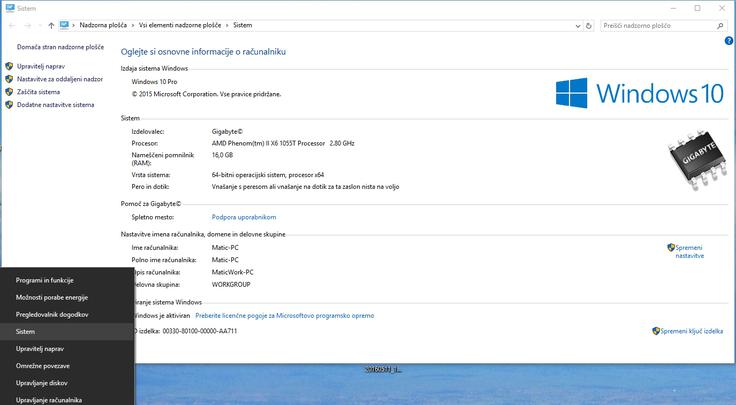Screen dimensions: 736x405
Task: Click the Gigabyte chip logo image
Action: 699,160
